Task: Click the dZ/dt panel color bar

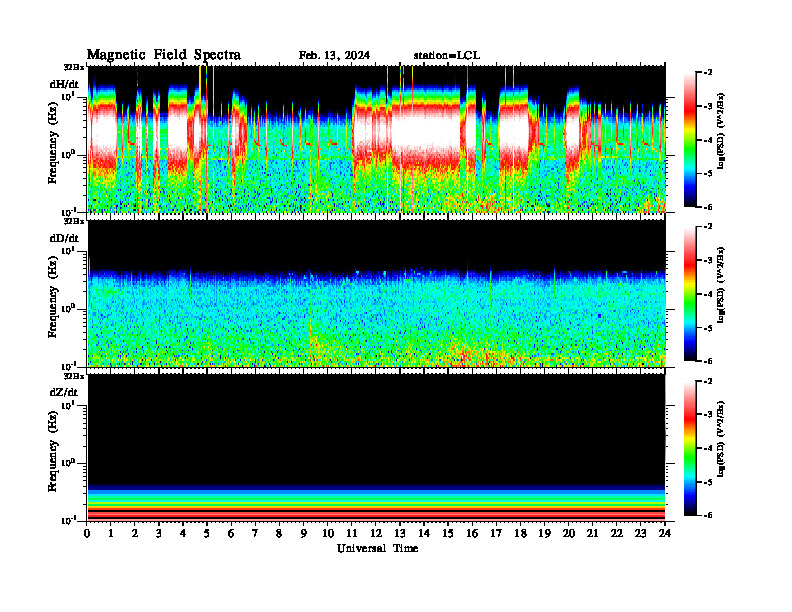Action: [690, 448]
